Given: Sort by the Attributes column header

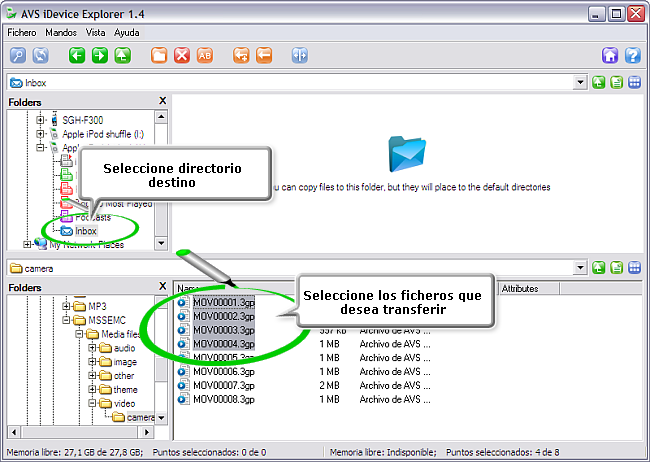Looking at the screenshot, I should 528,288.
